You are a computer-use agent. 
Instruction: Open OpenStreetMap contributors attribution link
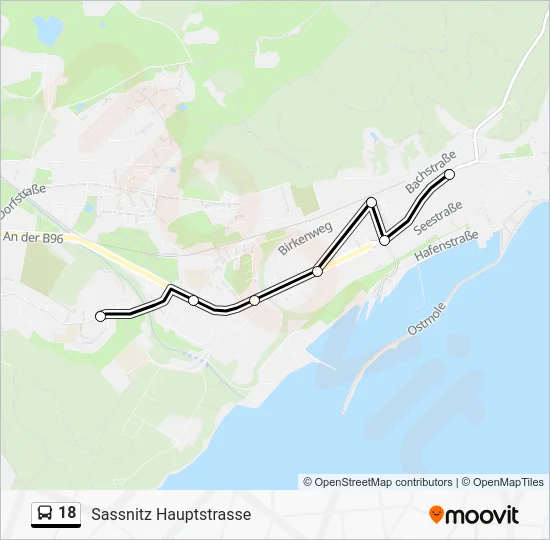tap(378, 482)
